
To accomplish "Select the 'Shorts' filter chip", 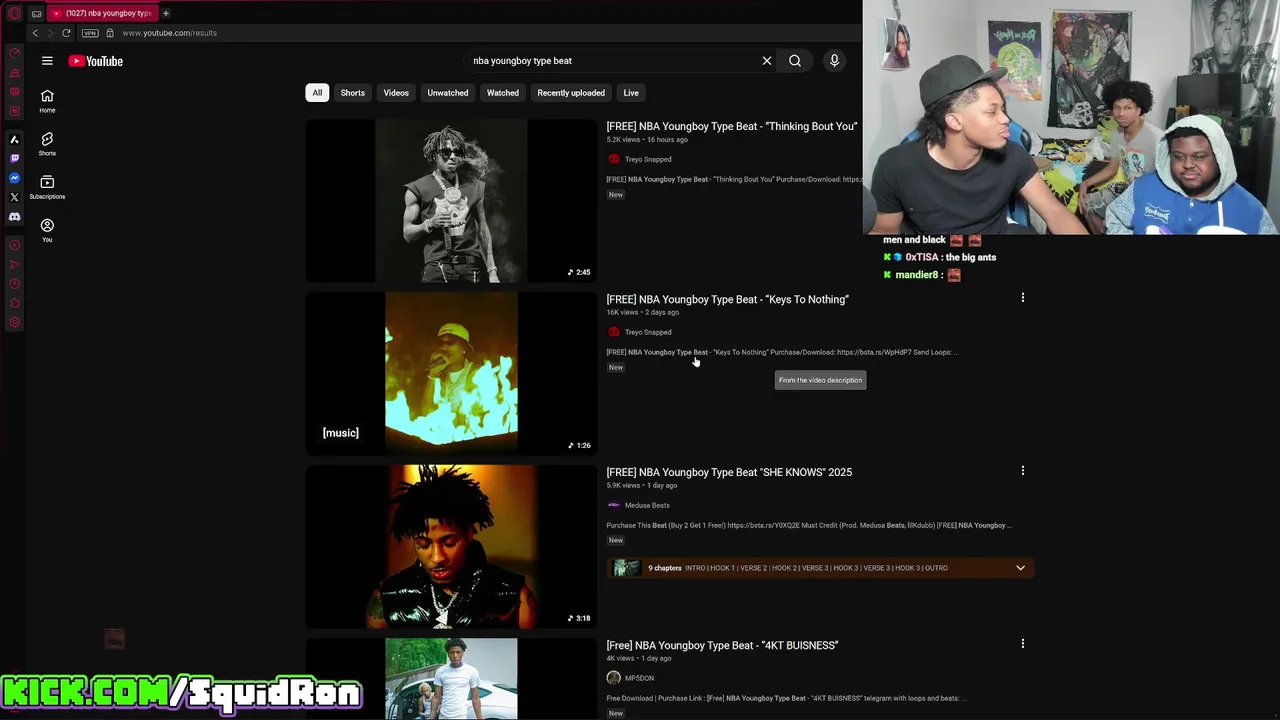I will pyautogui.click(x=353, y=93).
